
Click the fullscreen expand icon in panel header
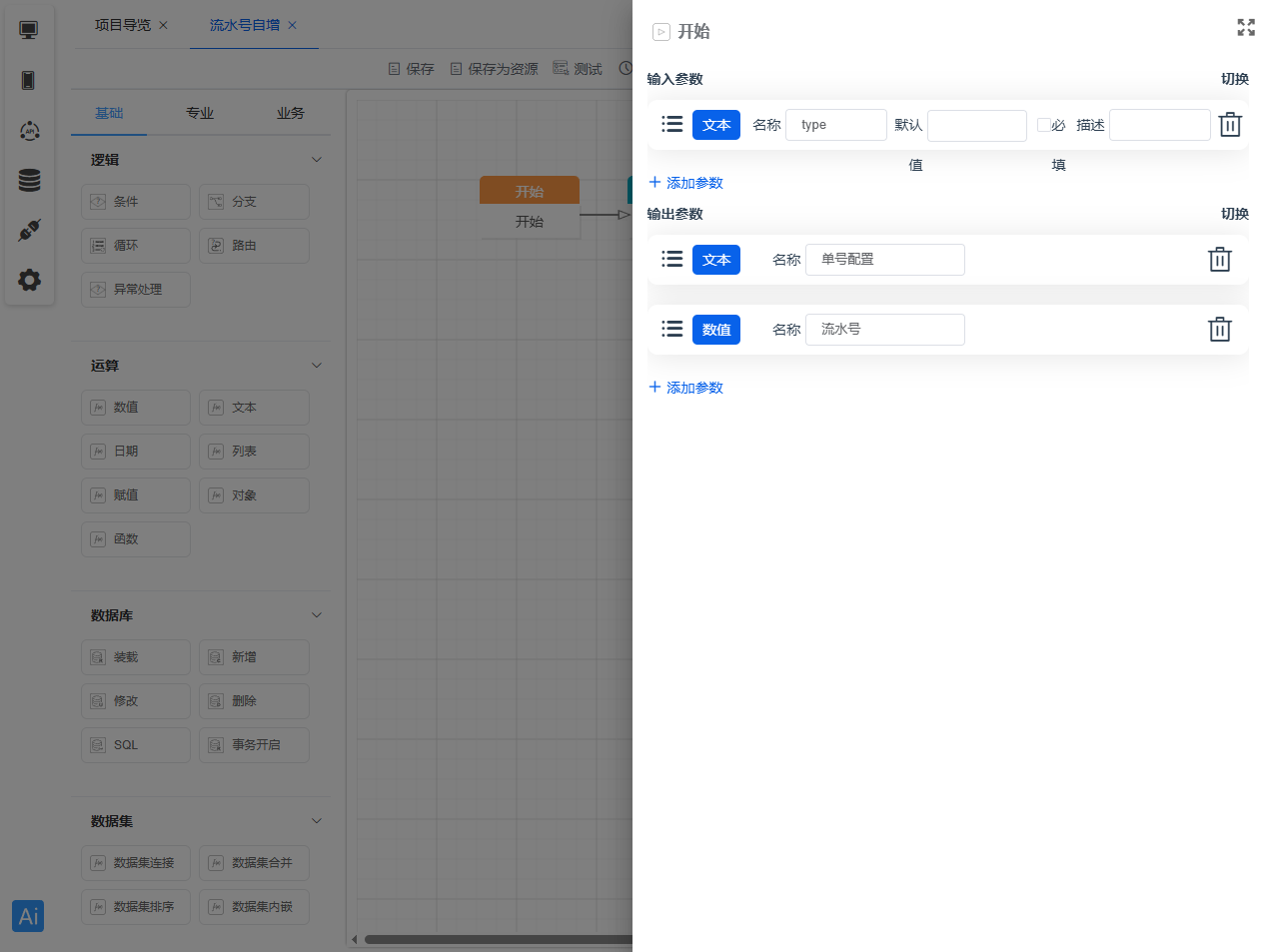1245,28
